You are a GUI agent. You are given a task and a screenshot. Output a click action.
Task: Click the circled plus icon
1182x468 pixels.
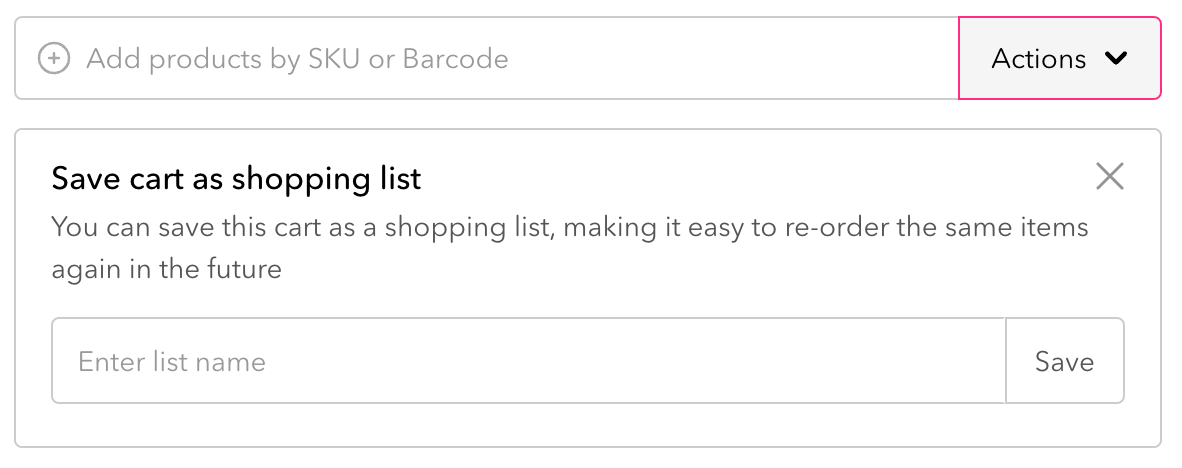(53, 59)
